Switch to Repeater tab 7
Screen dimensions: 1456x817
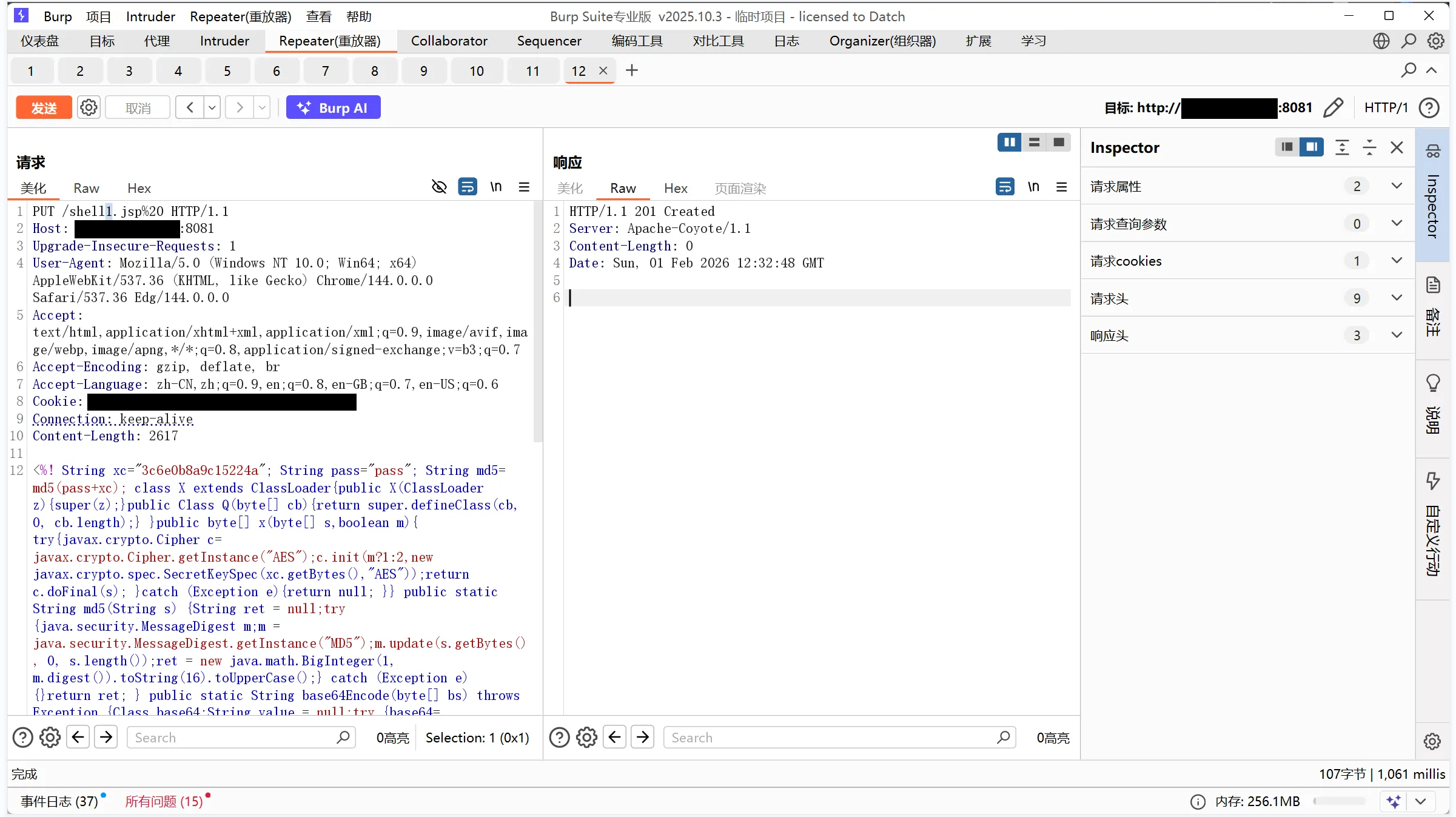[326, 71]
